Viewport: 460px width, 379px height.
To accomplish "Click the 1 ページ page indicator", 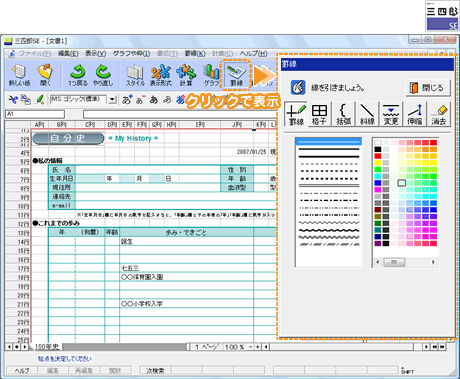I will pyautogui.click(x=206, y=347).
